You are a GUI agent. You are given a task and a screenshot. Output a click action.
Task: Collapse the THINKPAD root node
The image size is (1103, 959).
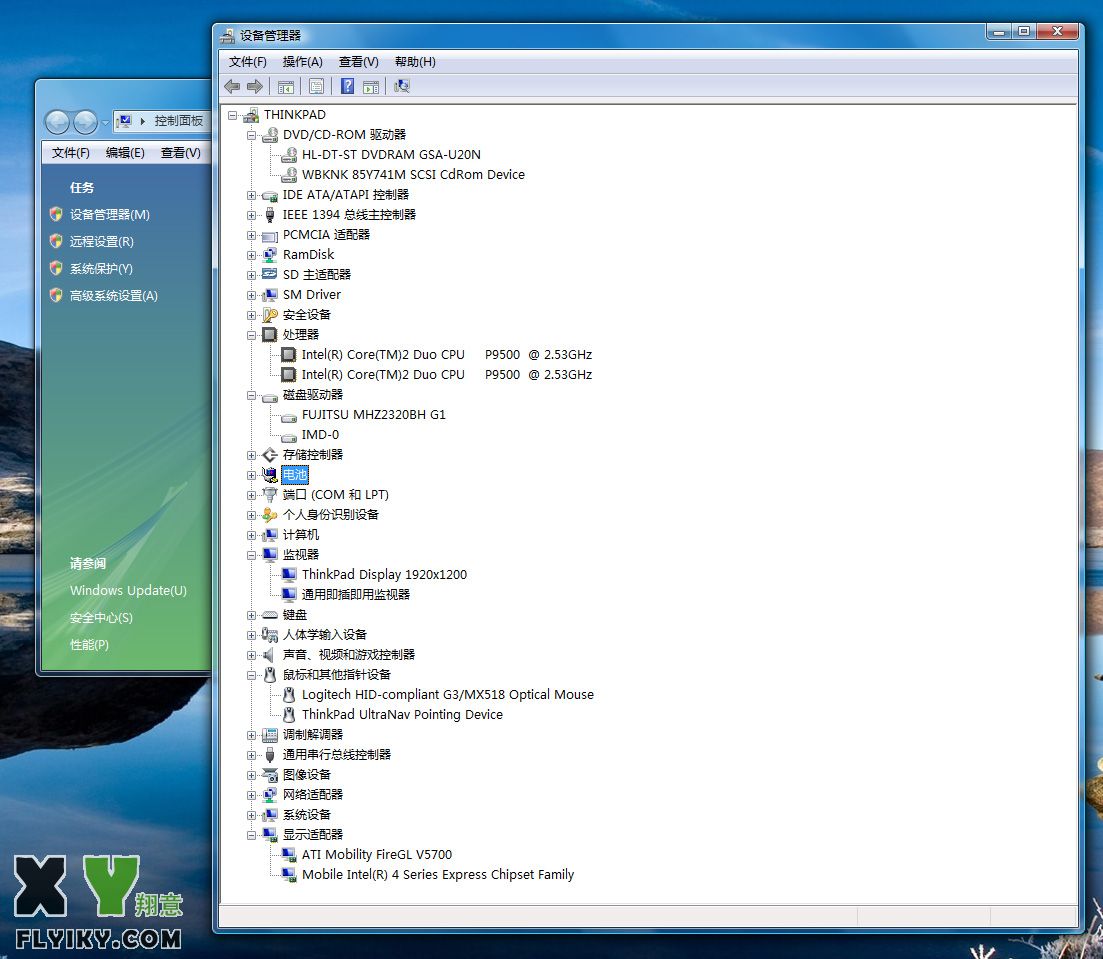pyautogui.click(x=233, y=115)
